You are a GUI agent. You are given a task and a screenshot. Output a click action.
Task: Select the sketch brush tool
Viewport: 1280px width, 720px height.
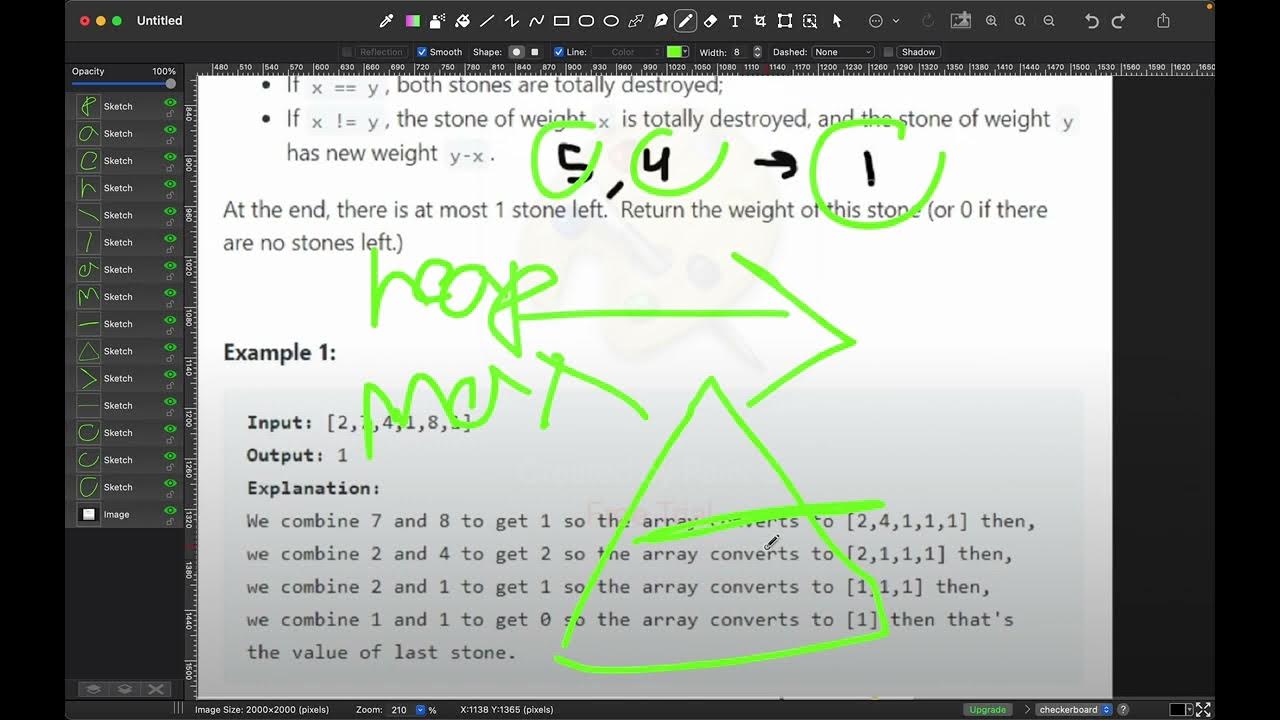[x=686, y=21]
